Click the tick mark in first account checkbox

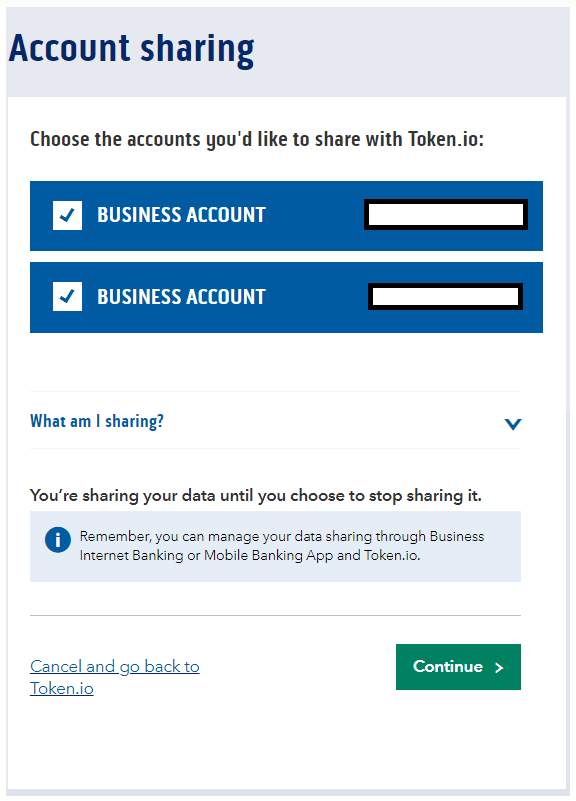(67, 215)
